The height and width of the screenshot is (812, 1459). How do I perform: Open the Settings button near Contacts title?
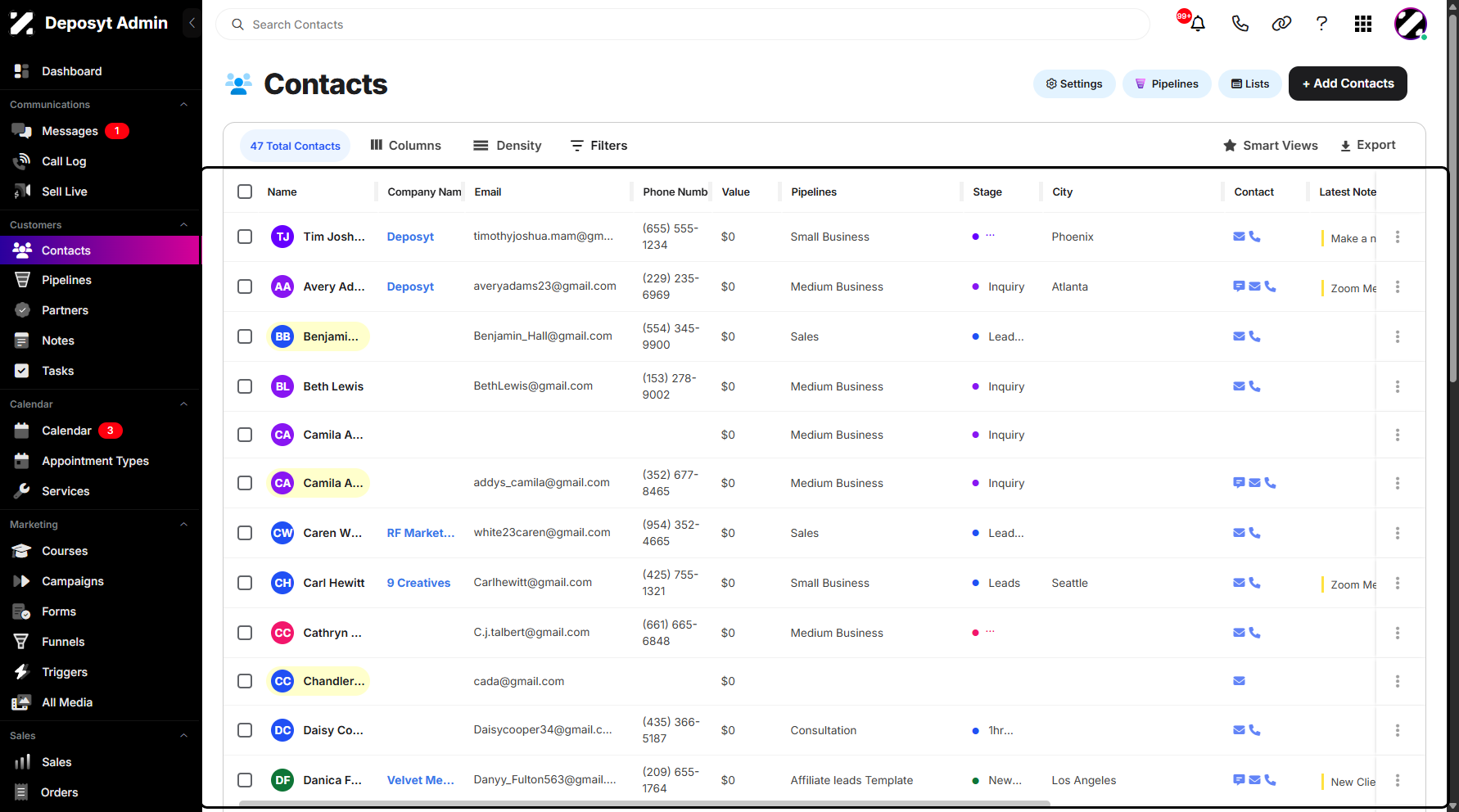(1074, 83)
